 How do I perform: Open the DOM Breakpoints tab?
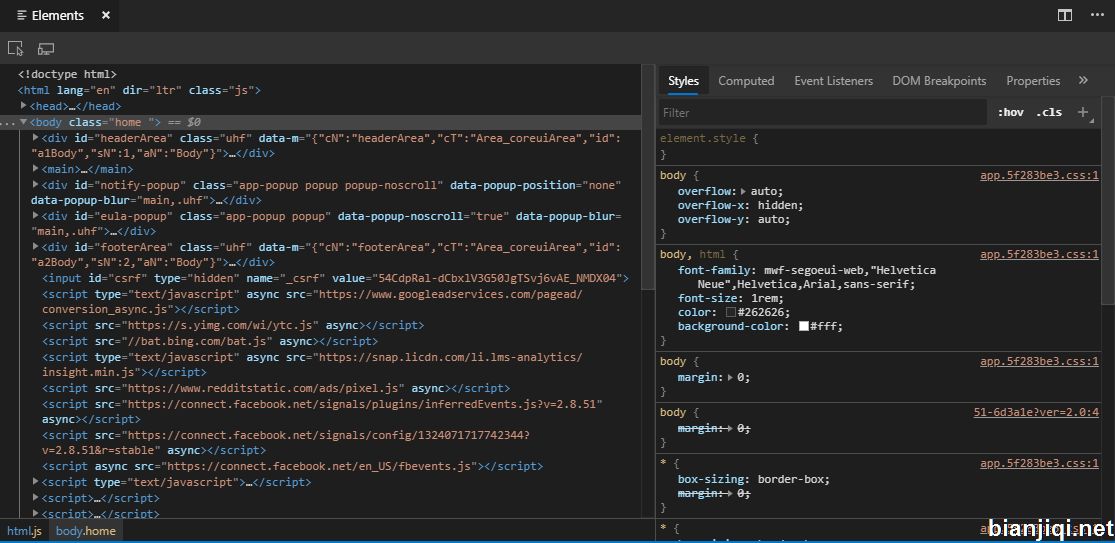point(939,80)
